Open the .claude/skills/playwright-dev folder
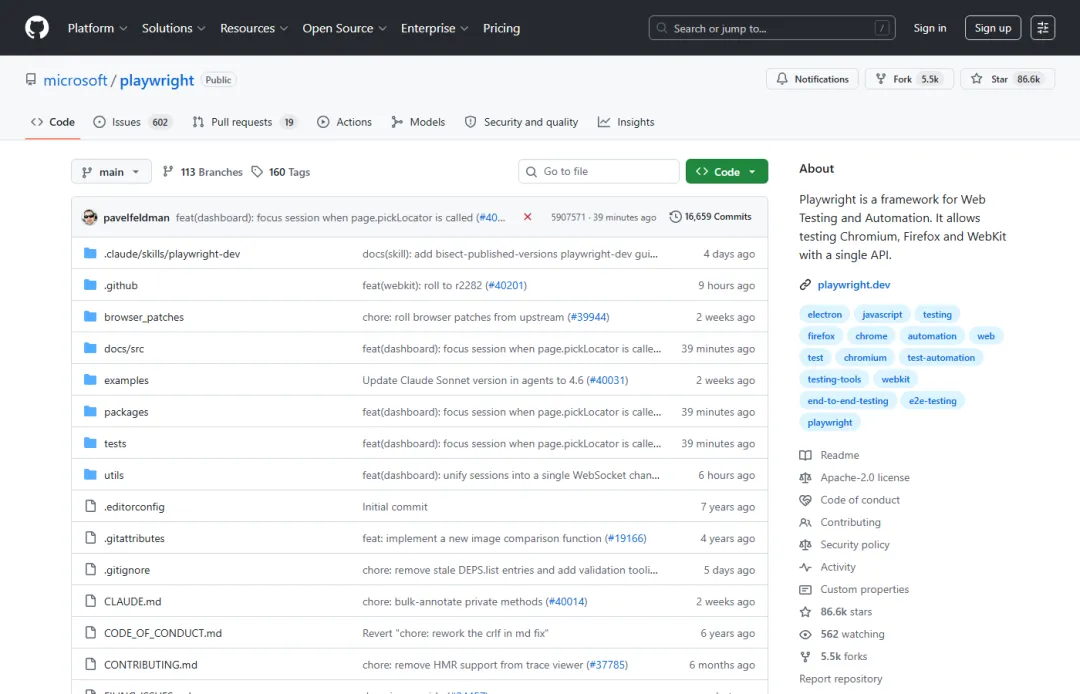 172,254
